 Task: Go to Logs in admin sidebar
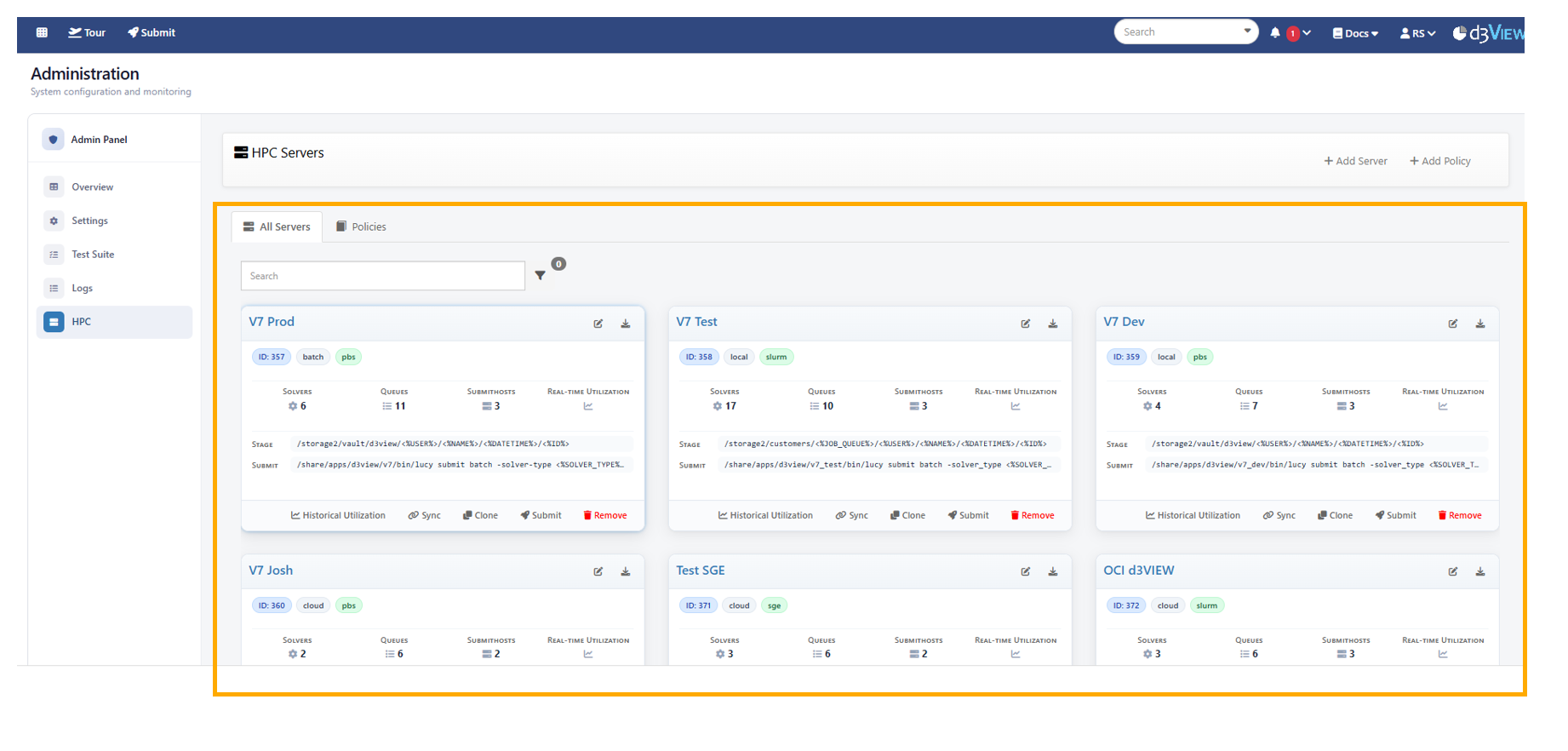pos(82,288)
